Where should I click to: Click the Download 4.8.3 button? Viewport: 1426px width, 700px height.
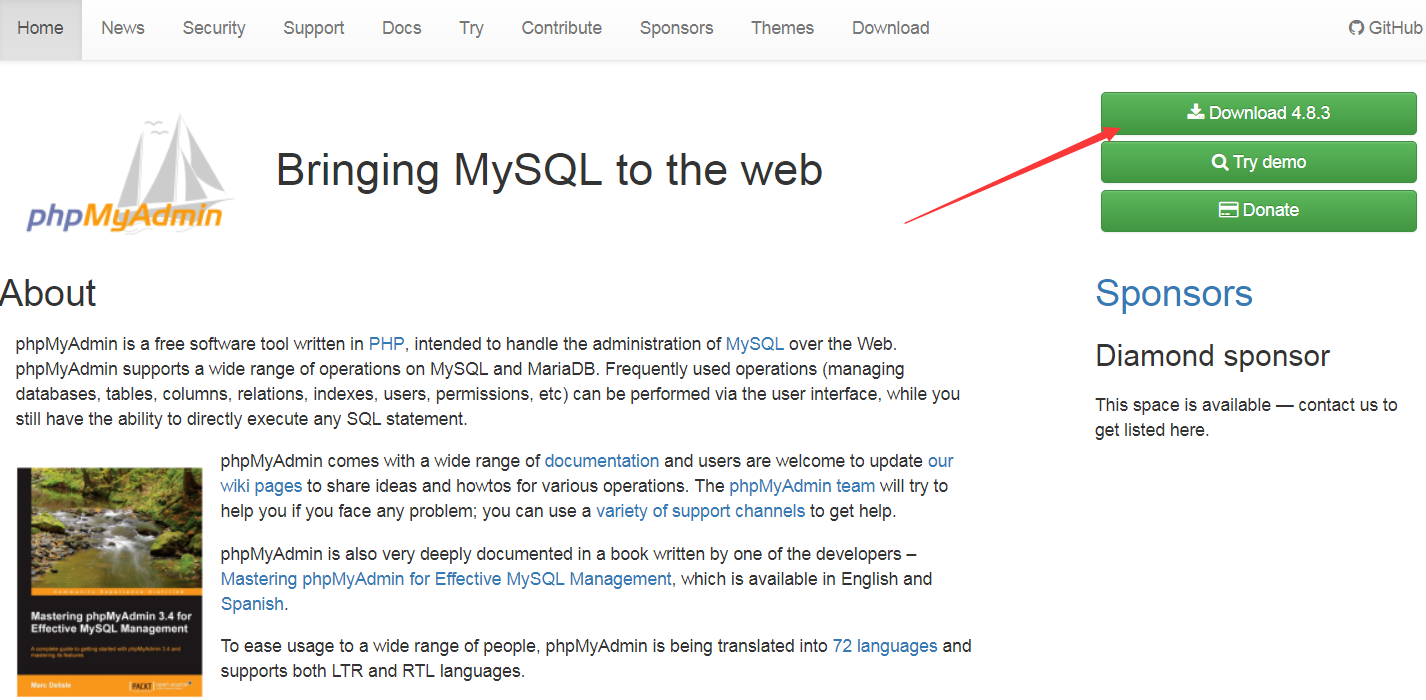click(x=1259, y=113)
